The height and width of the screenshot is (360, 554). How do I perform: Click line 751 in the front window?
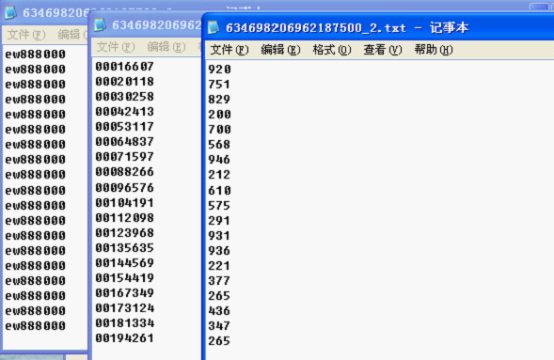click(x=219, y=84)
